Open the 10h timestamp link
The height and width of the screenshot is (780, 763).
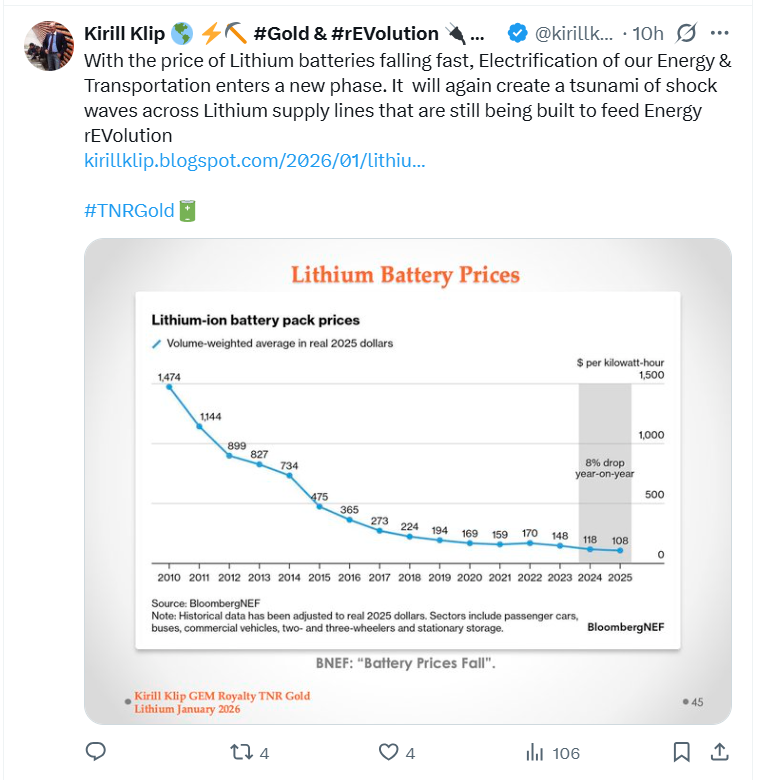[x=649, y=33]
